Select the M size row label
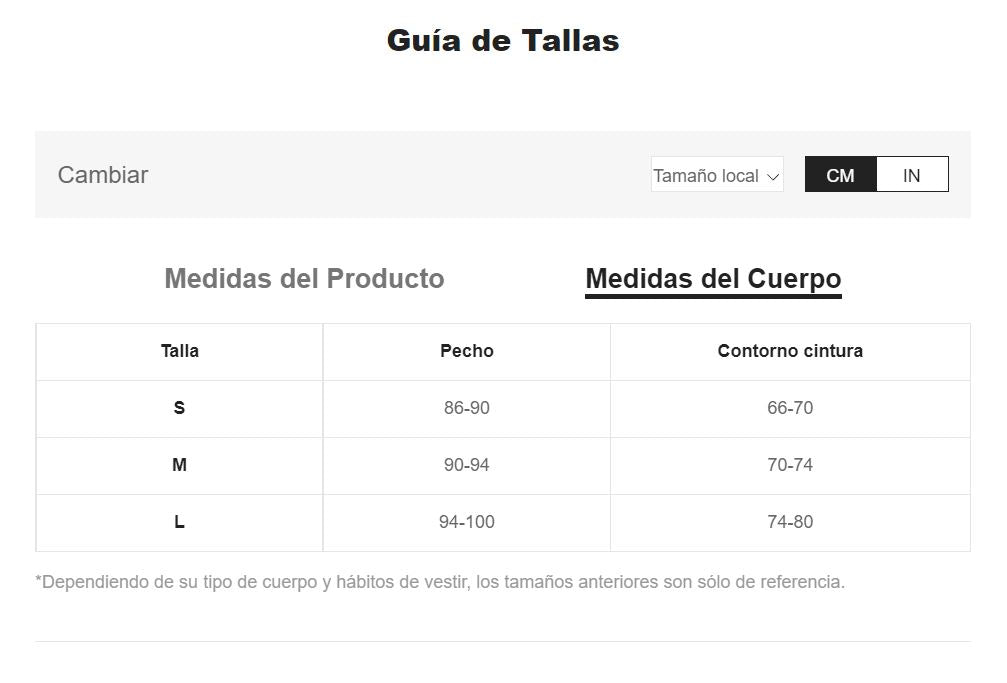1007x683 pixels. pos(180,465)
